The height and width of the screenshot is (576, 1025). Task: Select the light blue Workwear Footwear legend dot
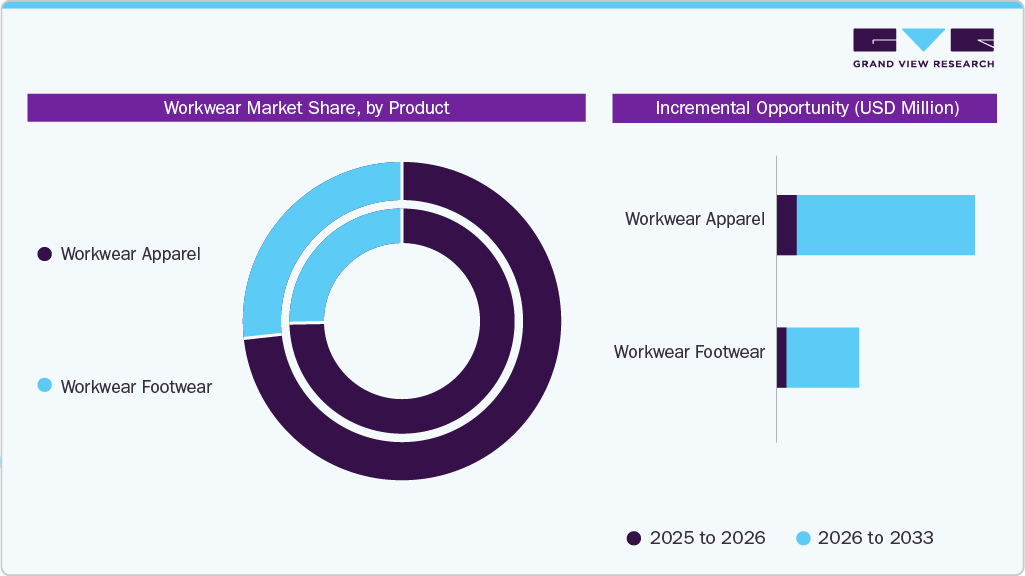pos(43,387)
